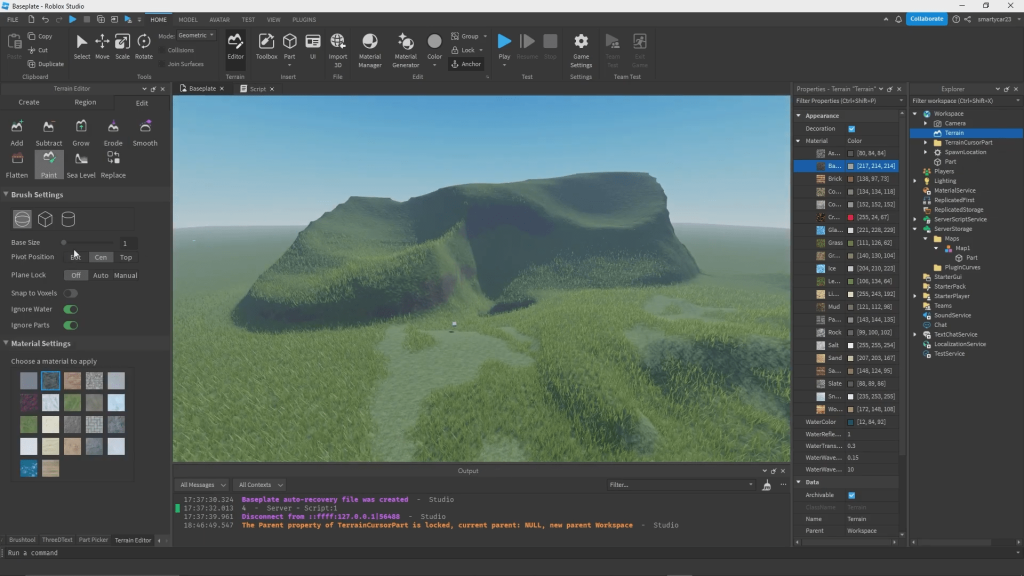Click the Basalt material color swatch

click(850, 167)
